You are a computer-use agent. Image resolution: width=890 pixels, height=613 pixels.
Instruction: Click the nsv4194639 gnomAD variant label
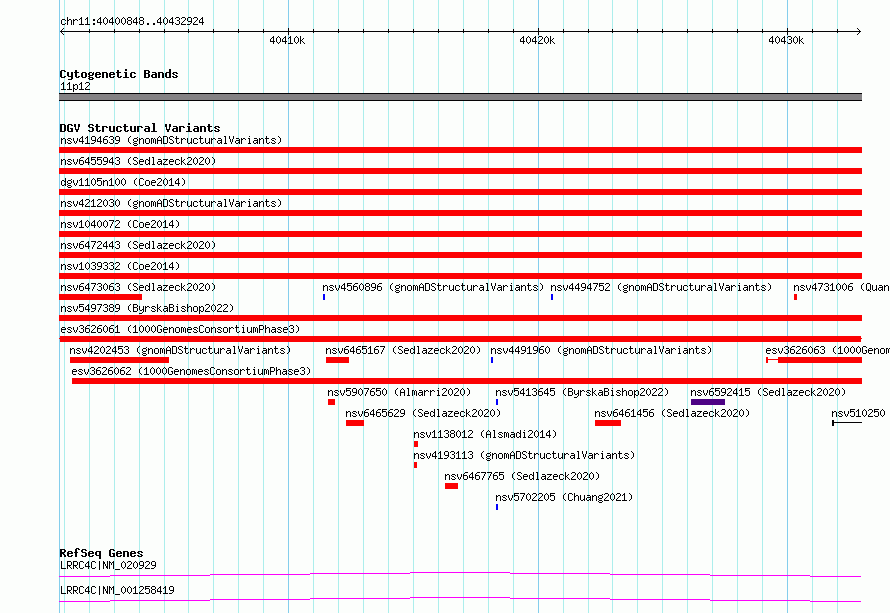171,140
